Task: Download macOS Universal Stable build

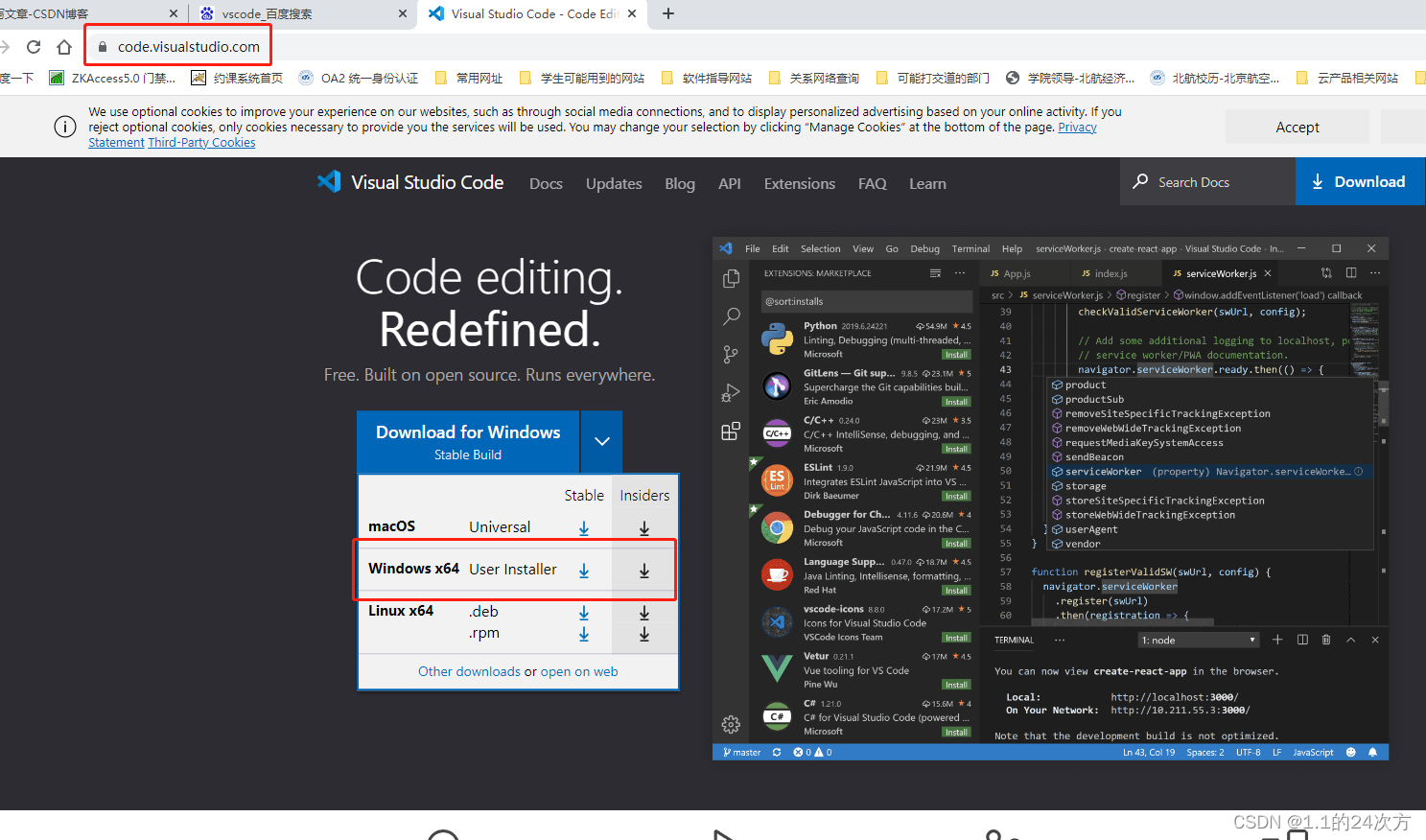Action: pyautogui.click(x=584, y=527)
